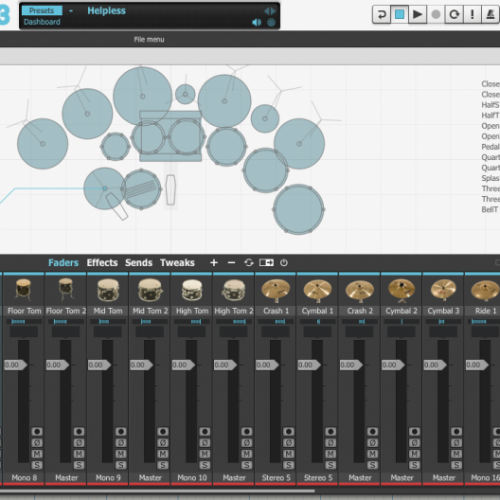Open High Tom output selector Mono 10
Image resolution: width=500 pixels, height=500 pixels.
tap(192, 478)
